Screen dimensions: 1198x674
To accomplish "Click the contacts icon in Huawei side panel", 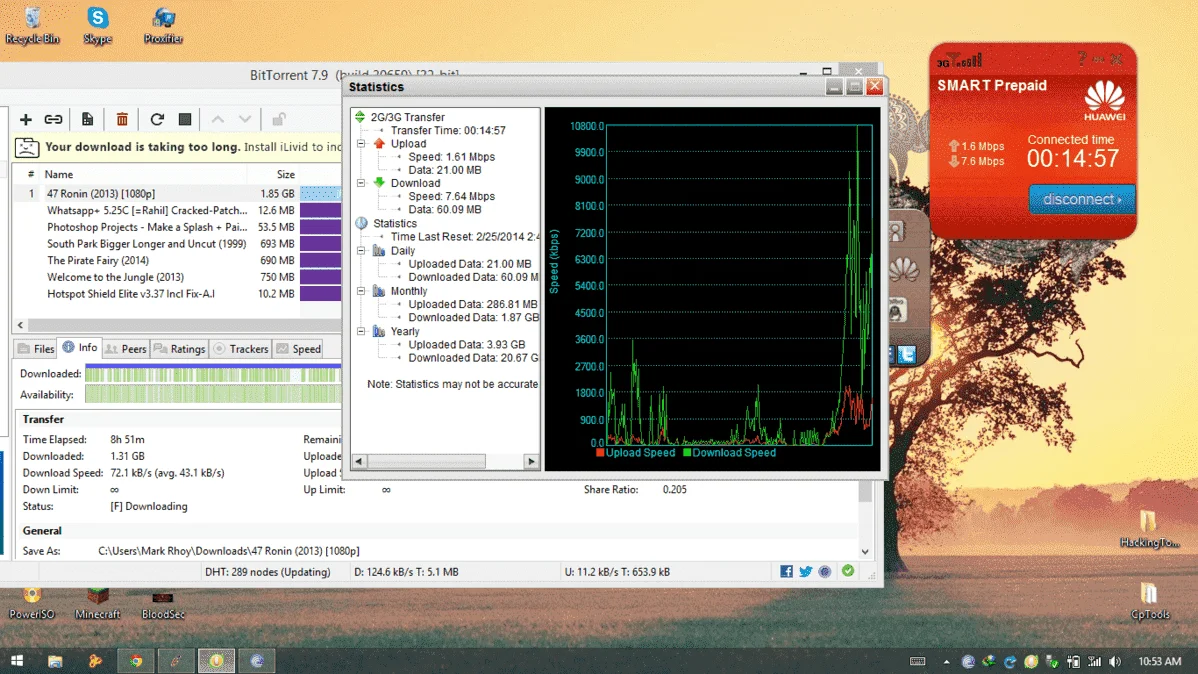I will [x=897, y=232].
